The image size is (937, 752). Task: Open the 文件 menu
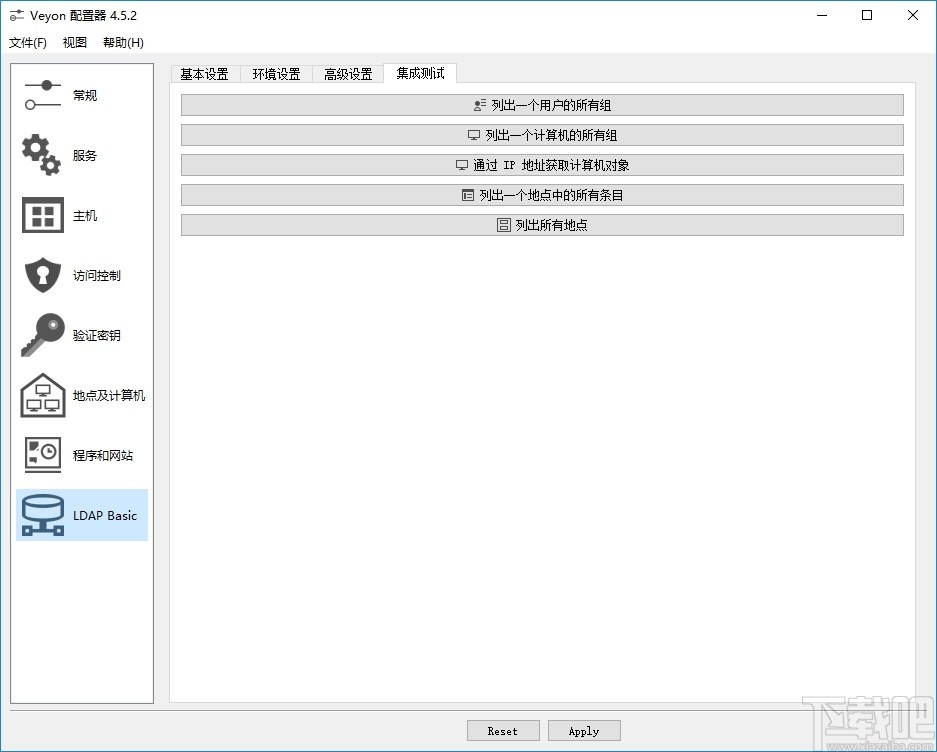click(x=27, y=42)
